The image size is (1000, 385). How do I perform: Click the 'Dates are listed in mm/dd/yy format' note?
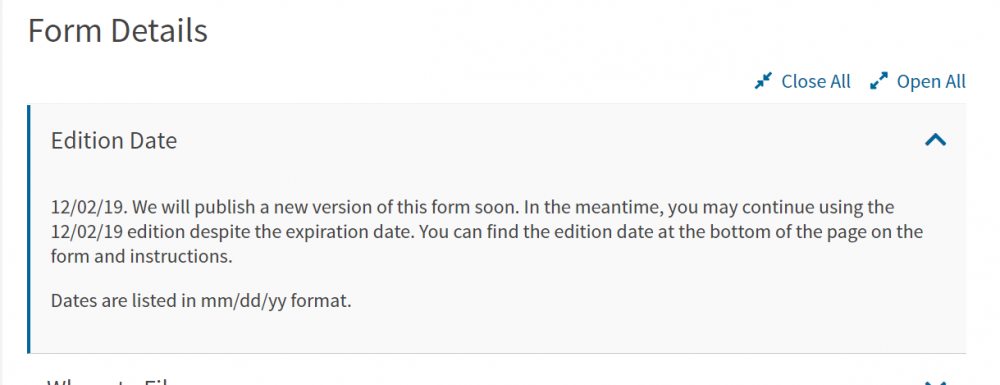point(201,300)
